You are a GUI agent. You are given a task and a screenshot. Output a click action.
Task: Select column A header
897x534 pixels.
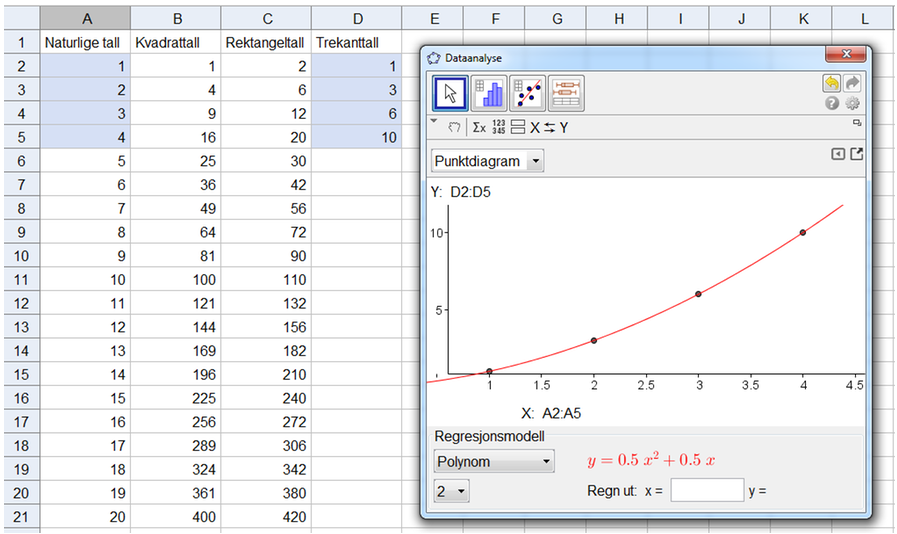click(86, 18)
